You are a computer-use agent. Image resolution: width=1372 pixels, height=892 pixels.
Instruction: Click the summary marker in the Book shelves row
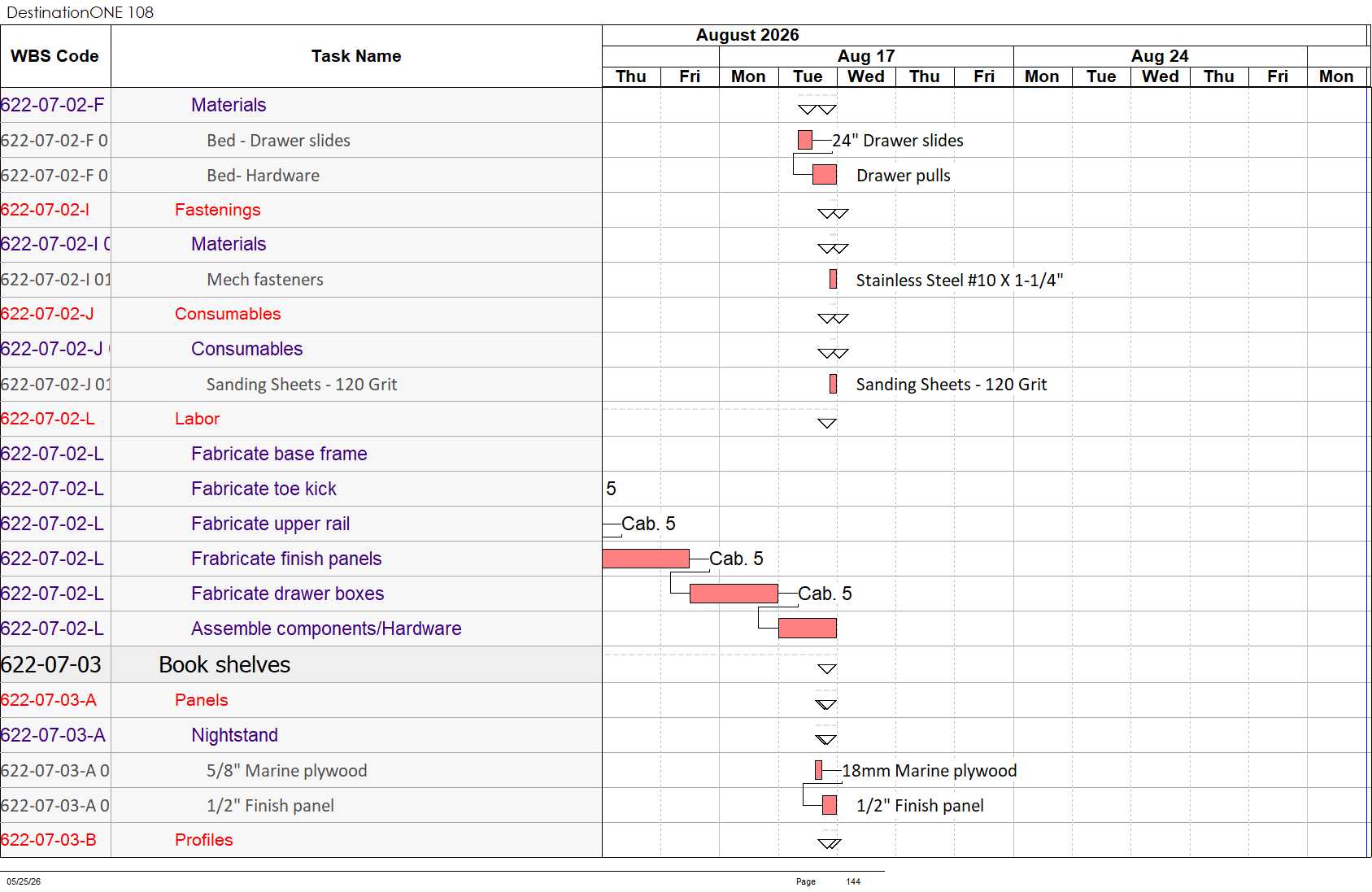(x=827, y=668)
